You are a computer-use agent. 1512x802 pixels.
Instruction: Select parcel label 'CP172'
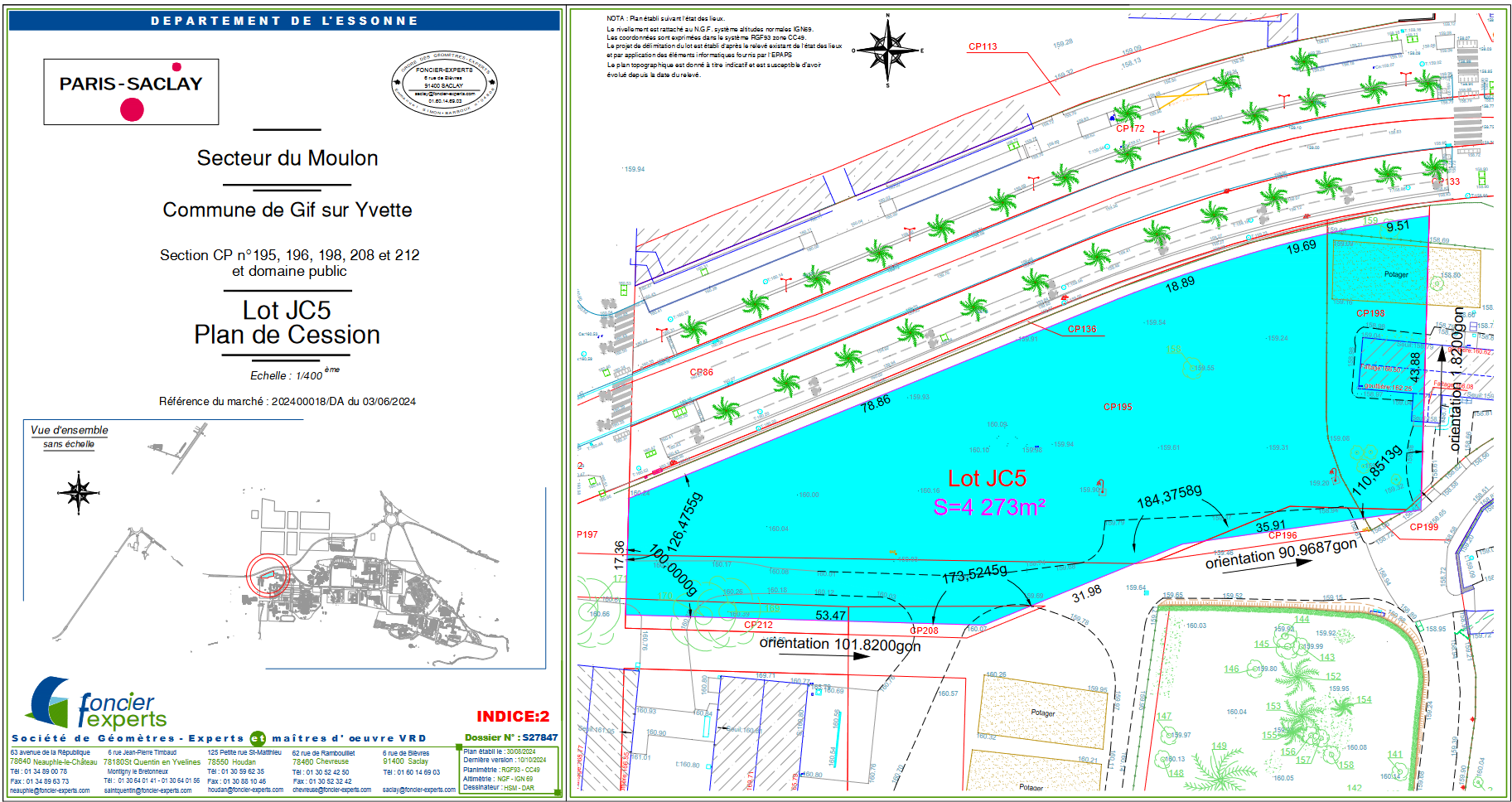pyautogui.click(x=1130, y=128)
